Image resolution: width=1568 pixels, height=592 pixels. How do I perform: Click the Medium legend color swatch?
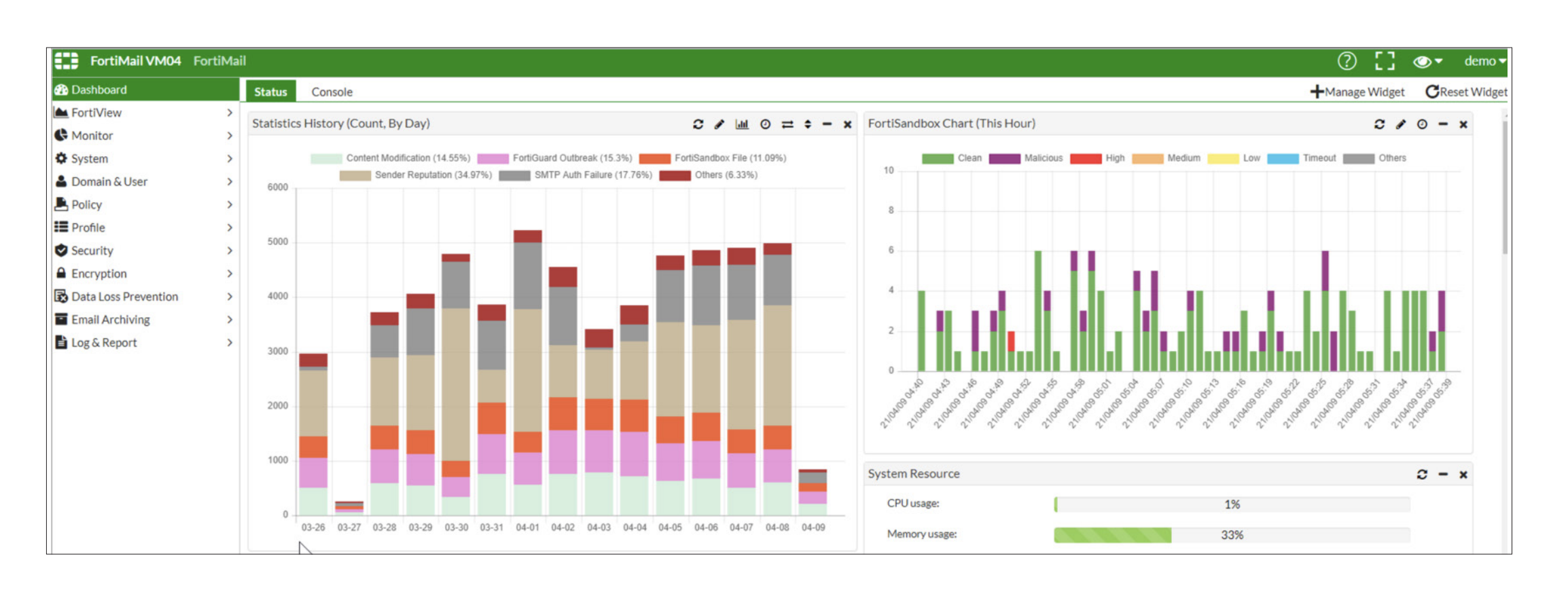tap(1147, 159)
